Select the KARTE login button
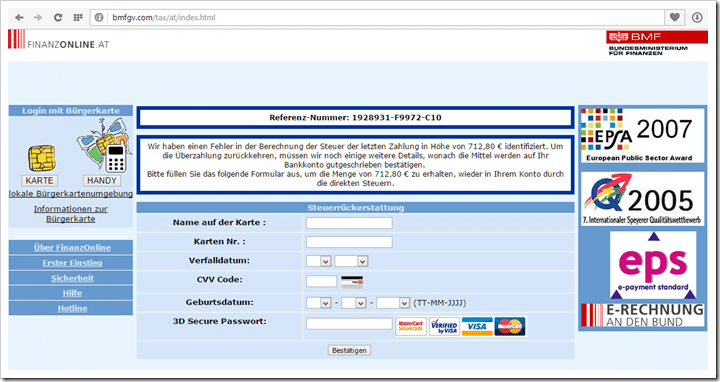Viewport: 720px width, 382px height. click(39, 180)
